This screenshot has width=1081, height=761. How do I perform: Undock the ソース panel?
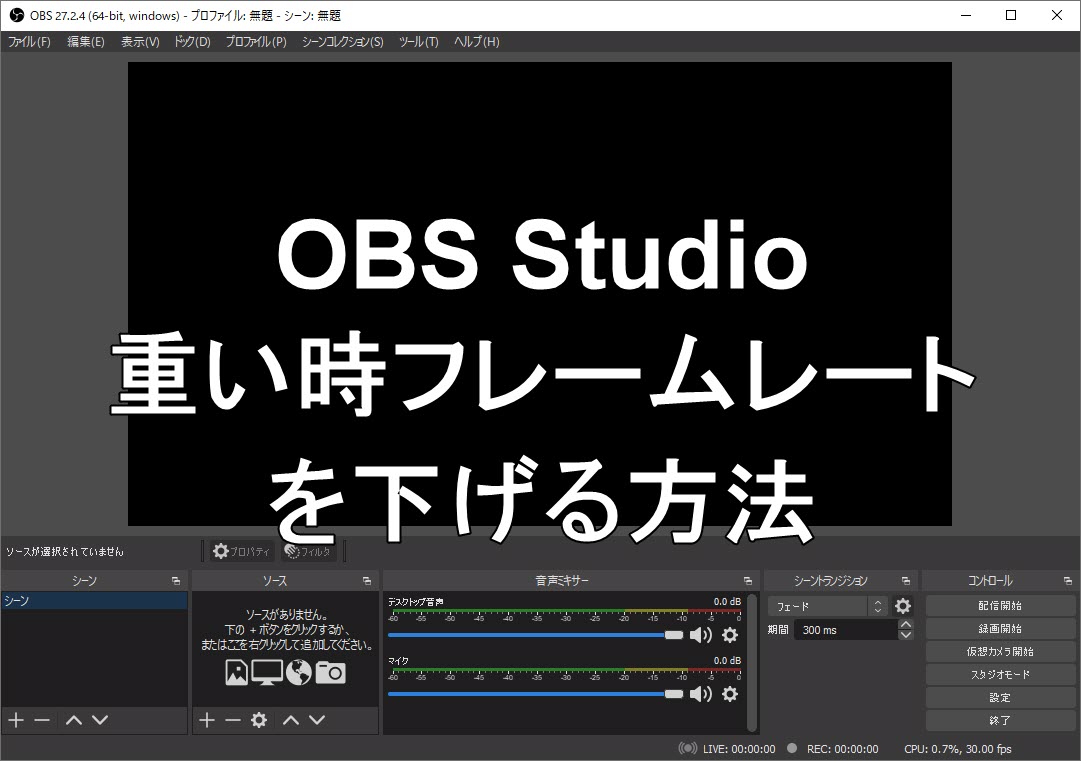[367, 581]
